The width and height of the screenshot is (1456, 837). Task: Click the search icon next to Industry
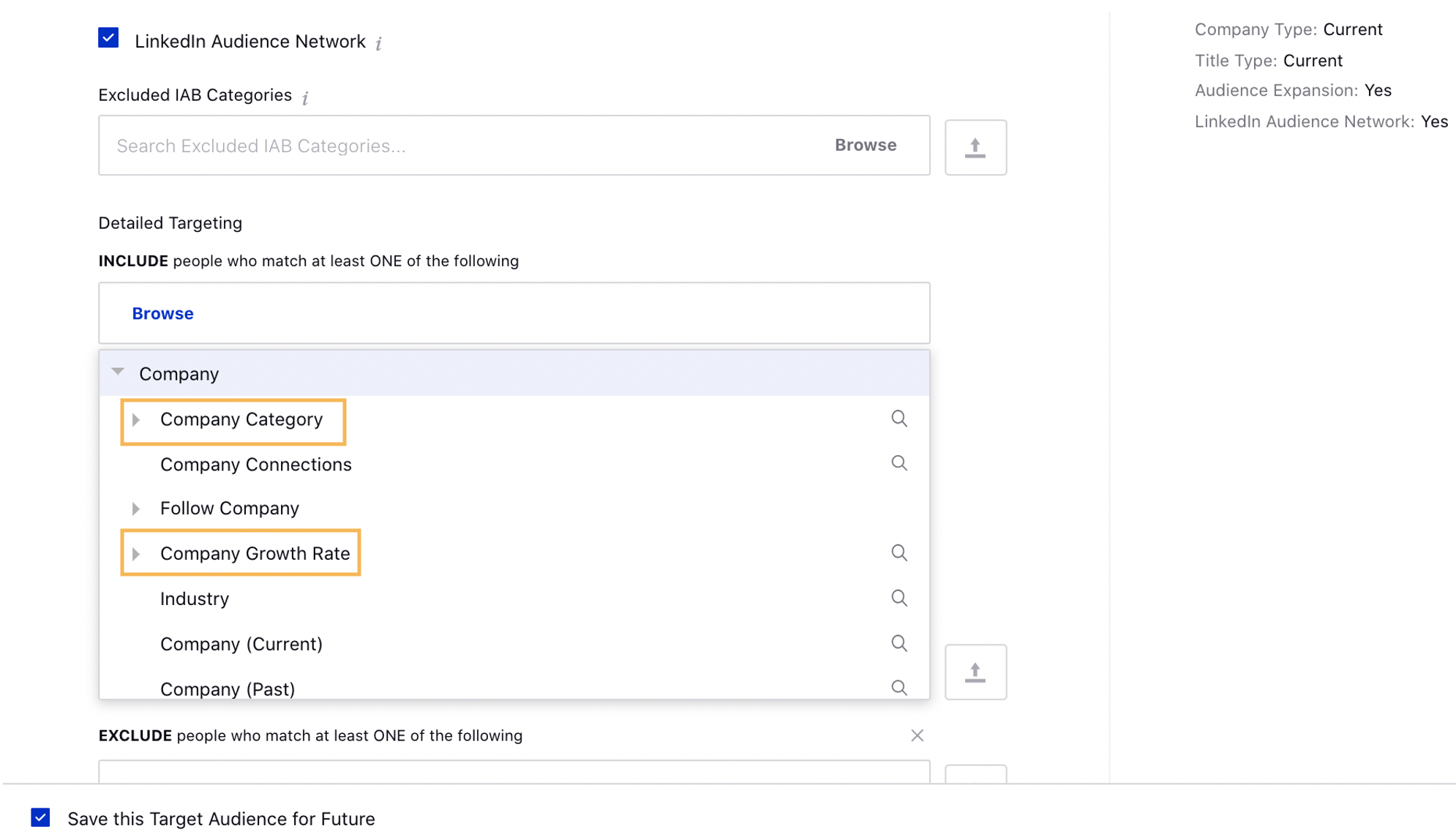tap(898, 598)
